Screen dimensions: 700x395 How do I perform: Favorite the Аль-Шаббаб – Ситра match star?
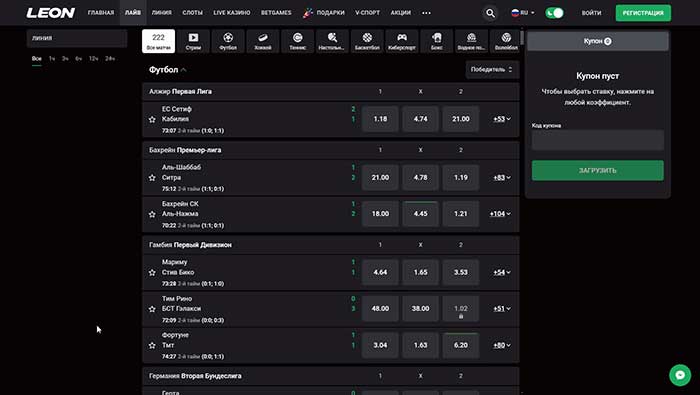tap(152, 178)
